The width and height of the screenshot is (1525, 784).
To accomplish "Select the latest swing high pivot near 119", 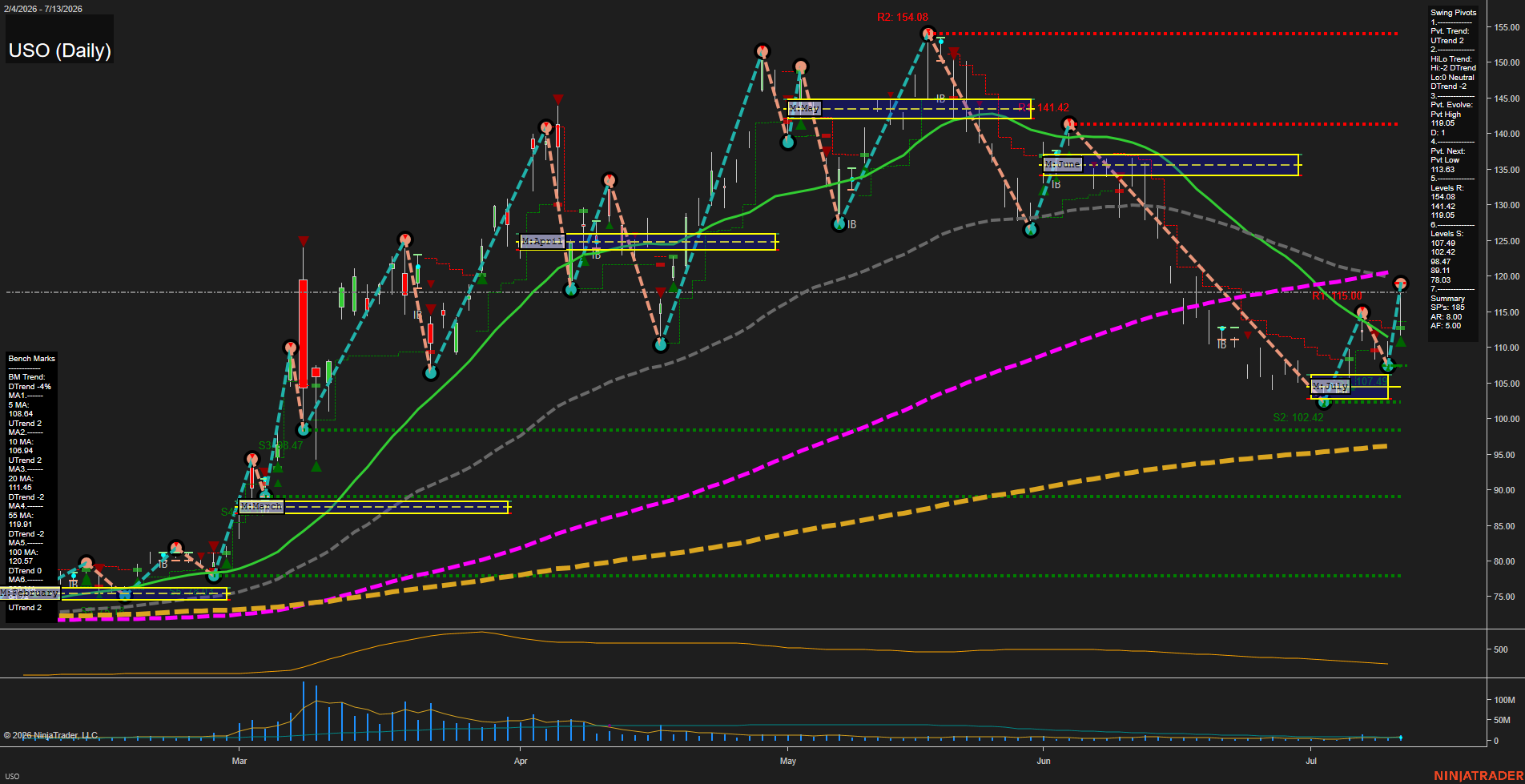I will point(1400,283).
